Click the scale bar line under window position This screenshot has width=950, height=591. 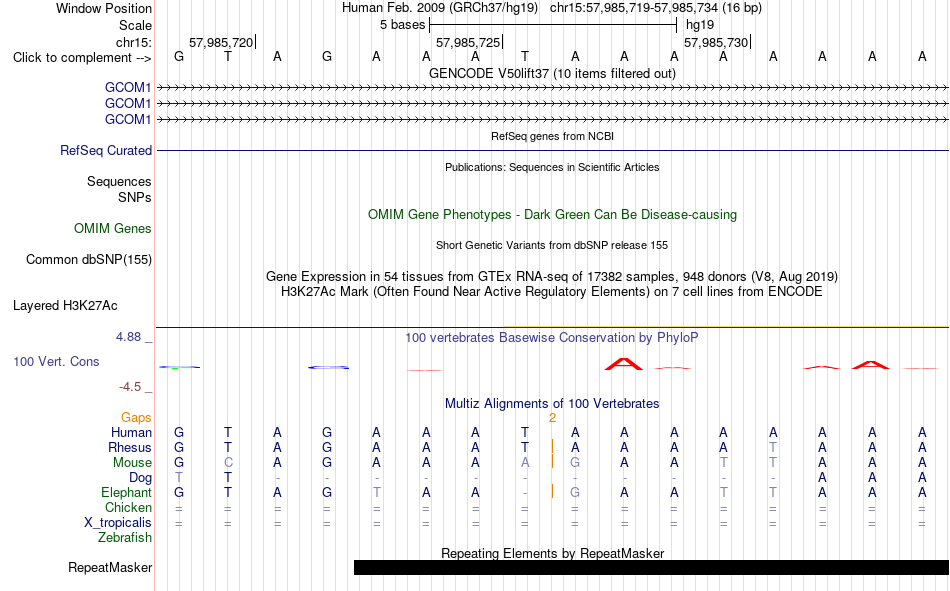[x=553, y=25]
